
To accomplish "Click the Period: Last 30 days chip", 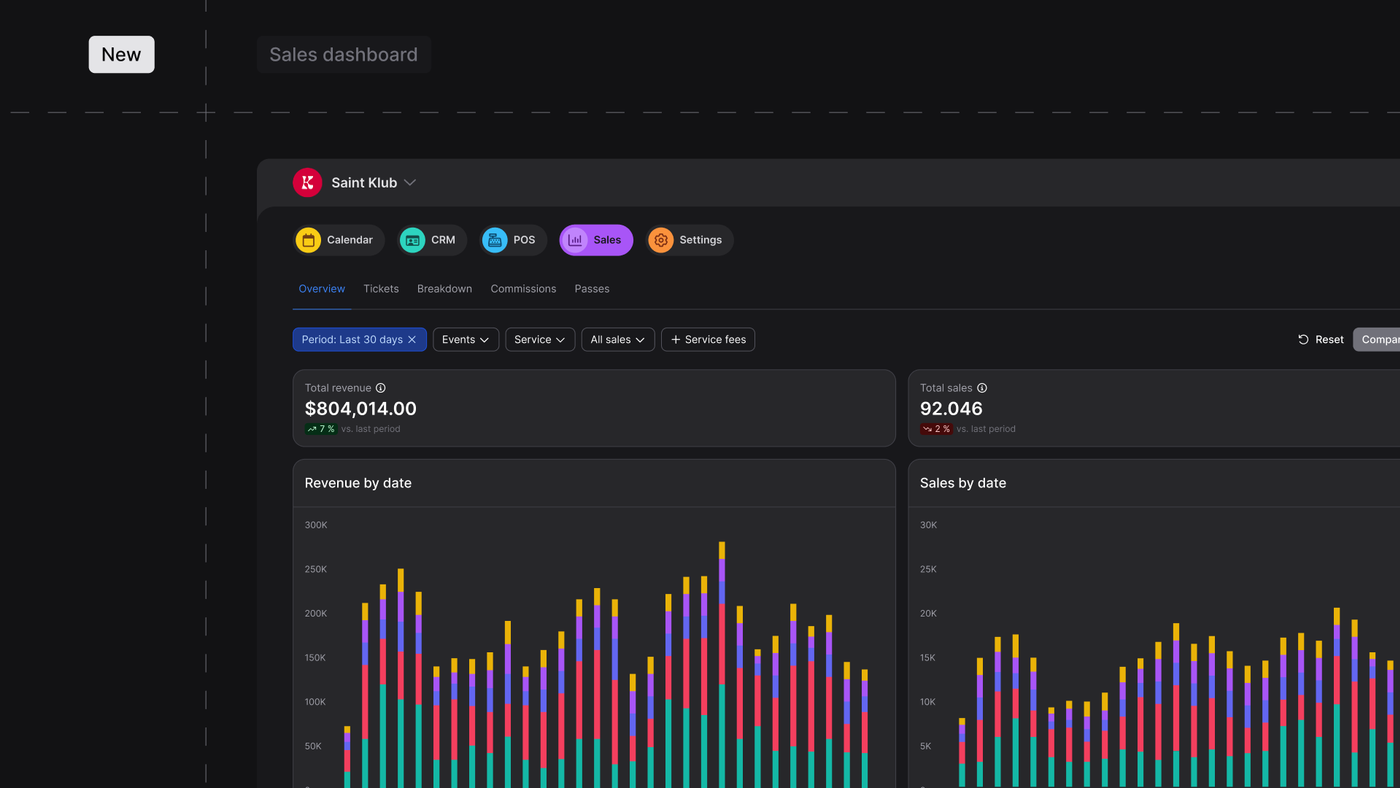I will [x=360, y=340].
